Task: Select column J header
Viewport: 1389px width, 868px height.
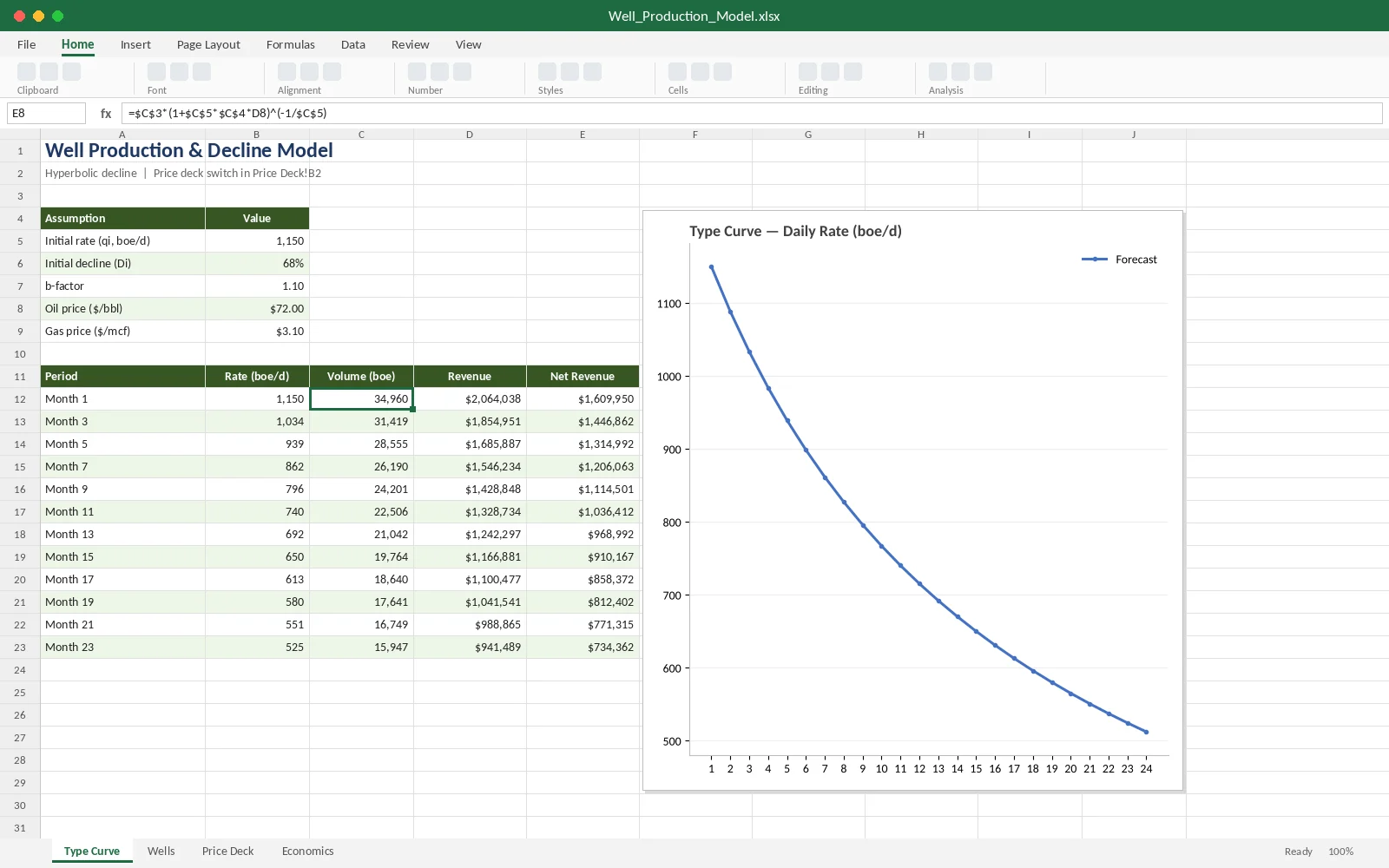Action: (x=1134, y=135)
